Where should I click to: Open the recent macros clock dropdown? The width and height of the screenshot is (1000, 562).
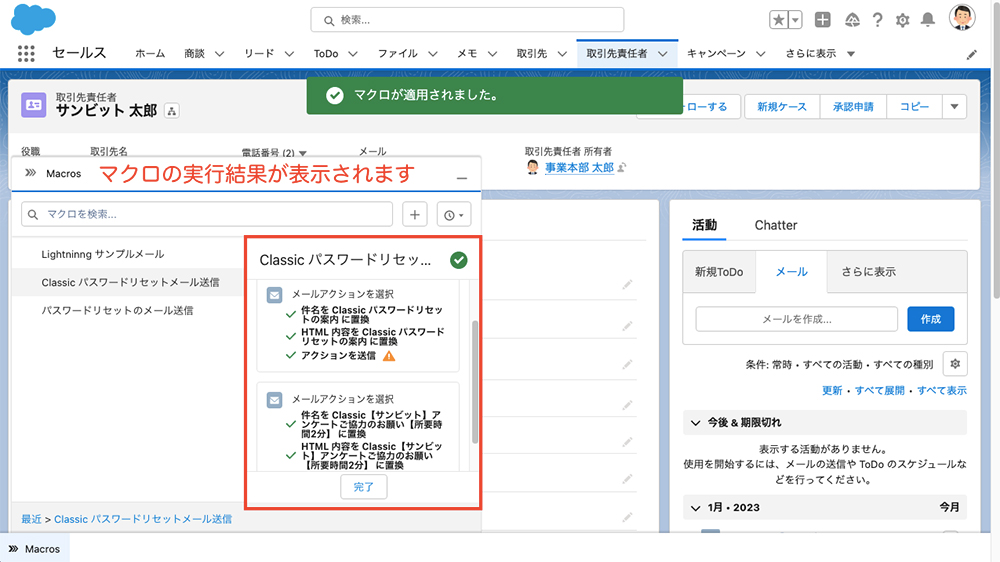tap(453, 215)
